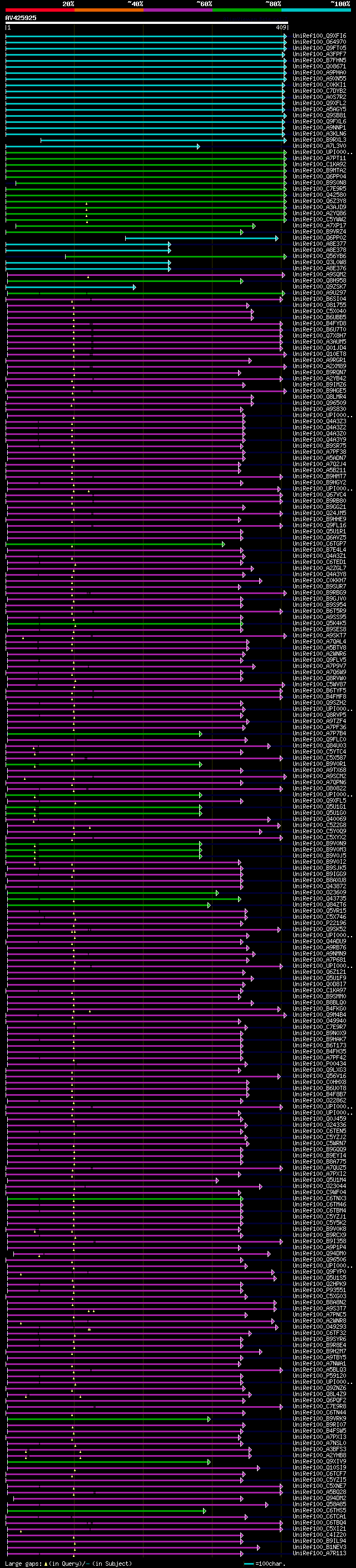This screenshot has width=356, height=1568.
Task: Click the UniRef100_Q10ET8 label
Action: (x=319, y=354)
